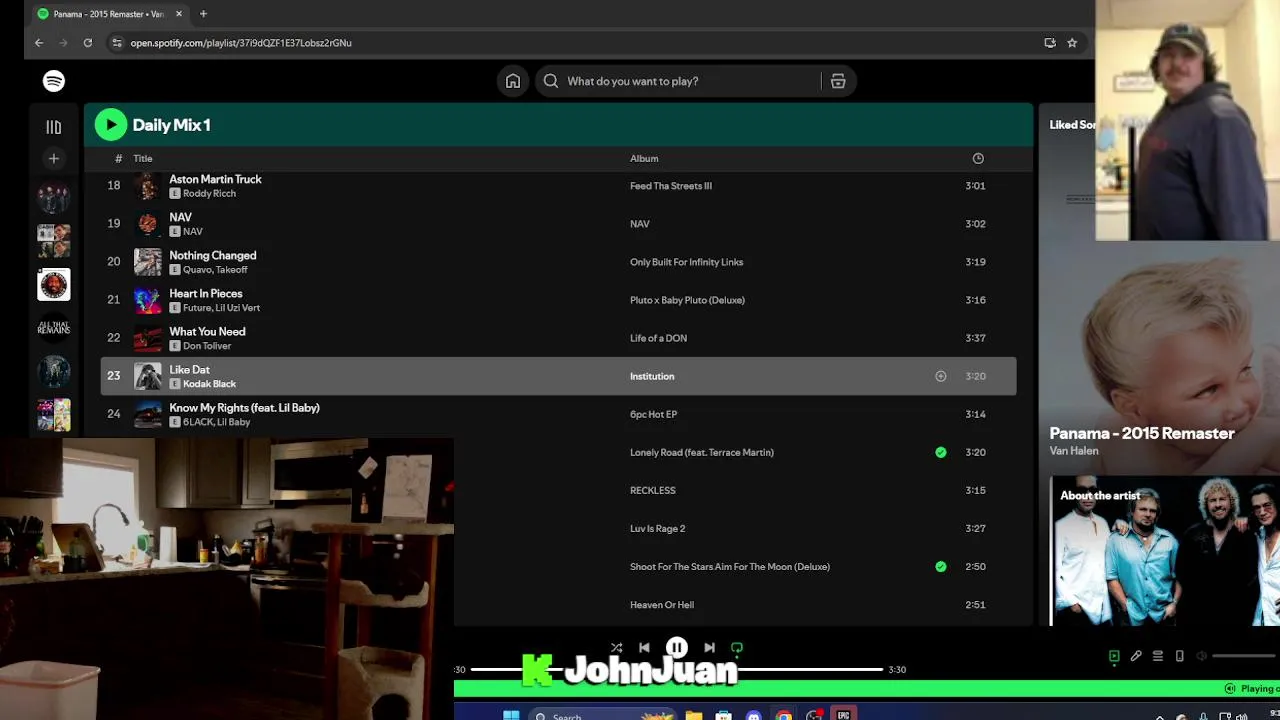Open first playlist thumbnail in library sidebar

(x=54, y=198)
